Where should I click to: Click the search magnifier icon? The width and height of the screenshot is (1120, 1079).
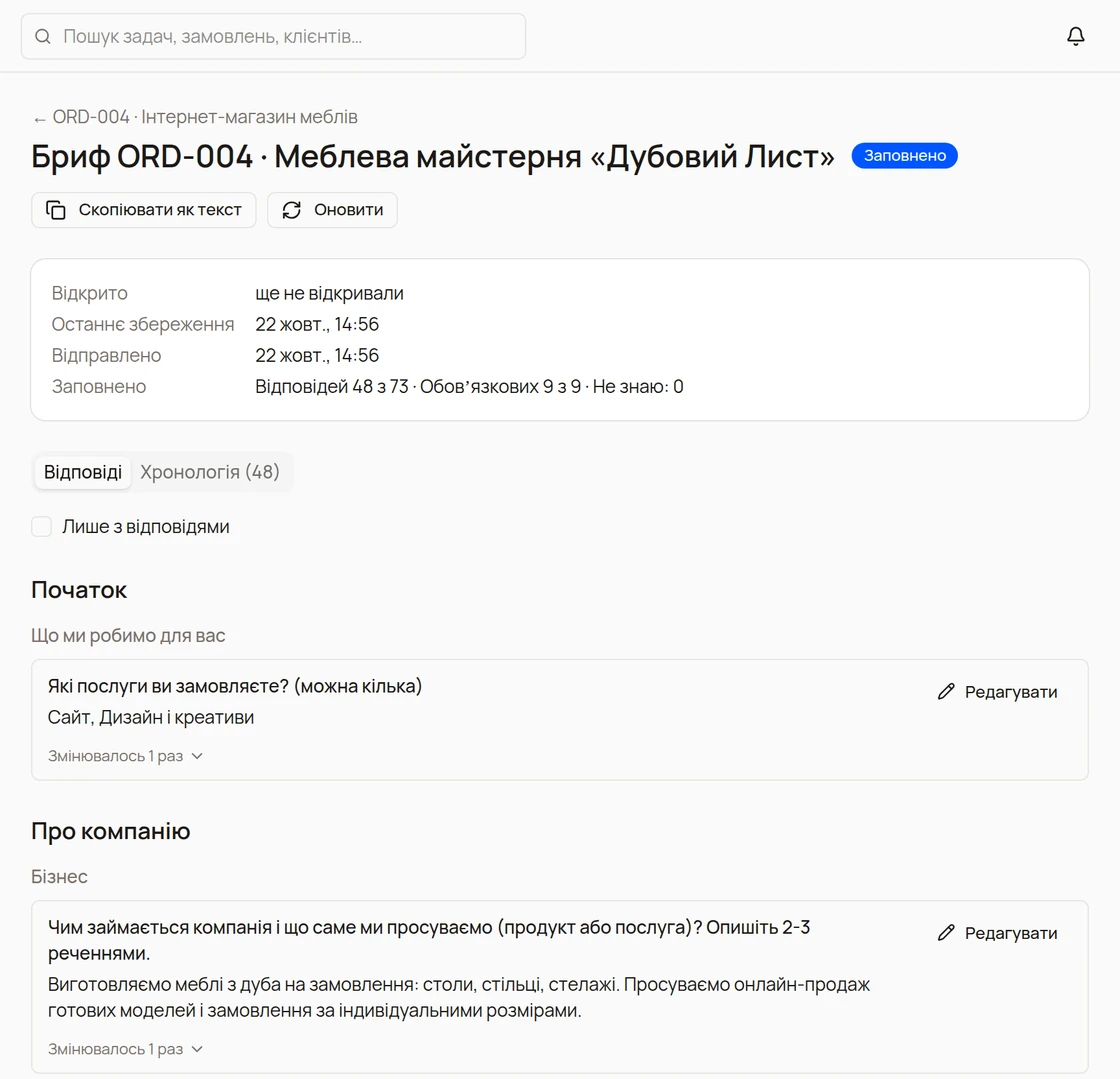43,36
